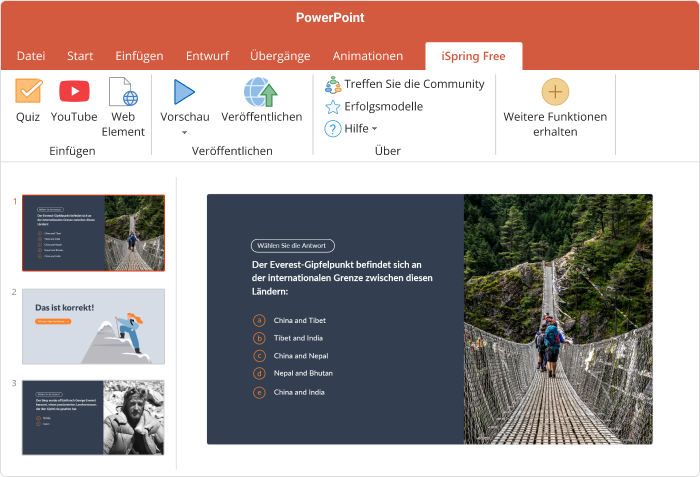The height and width of the screenshot is (477, 700).
Task: Click the YouTube icon in the ribbon
Action: click(x=74, y=92)
